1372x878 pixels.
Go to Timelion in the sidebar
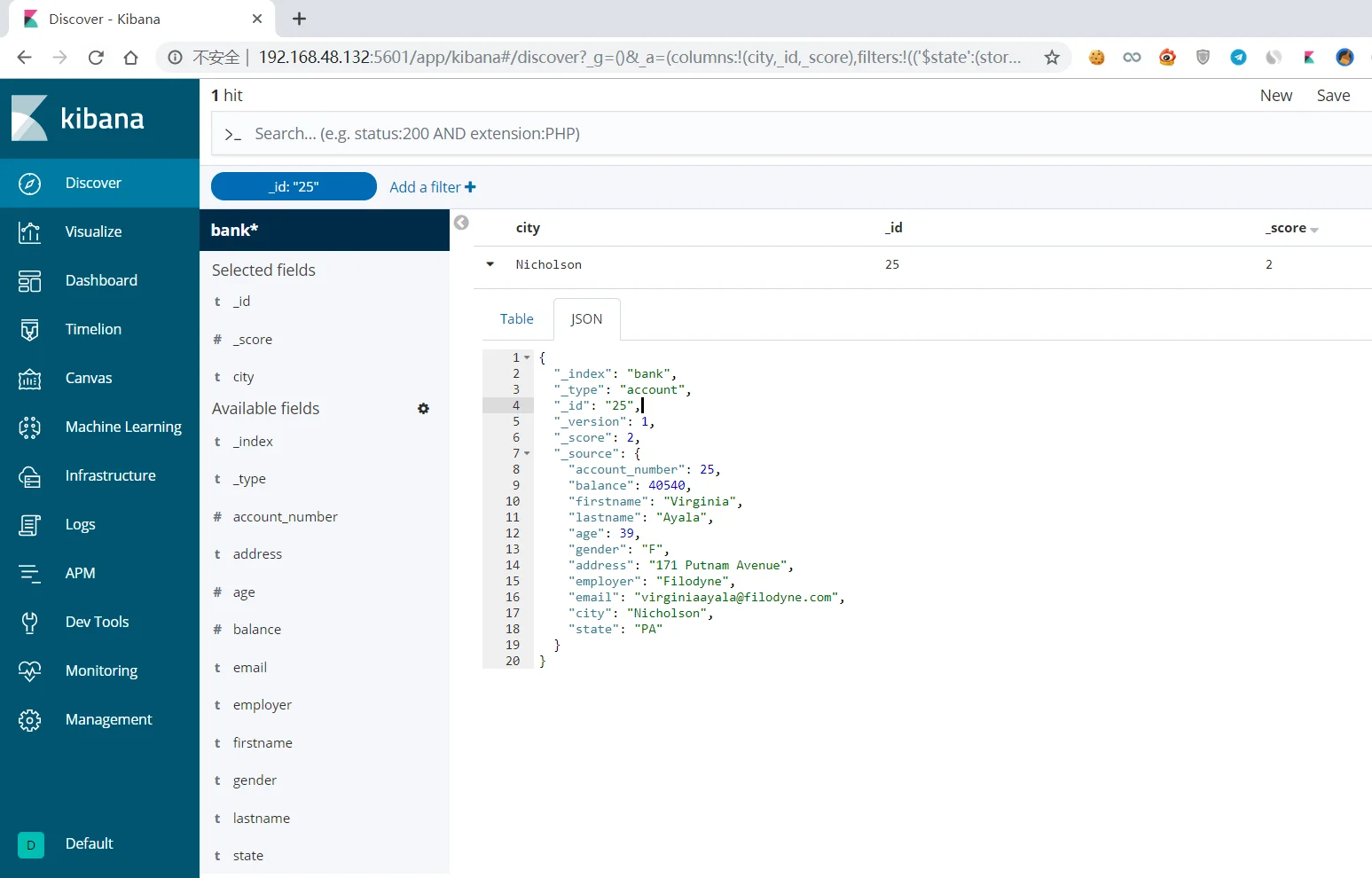tap(93, 330)
